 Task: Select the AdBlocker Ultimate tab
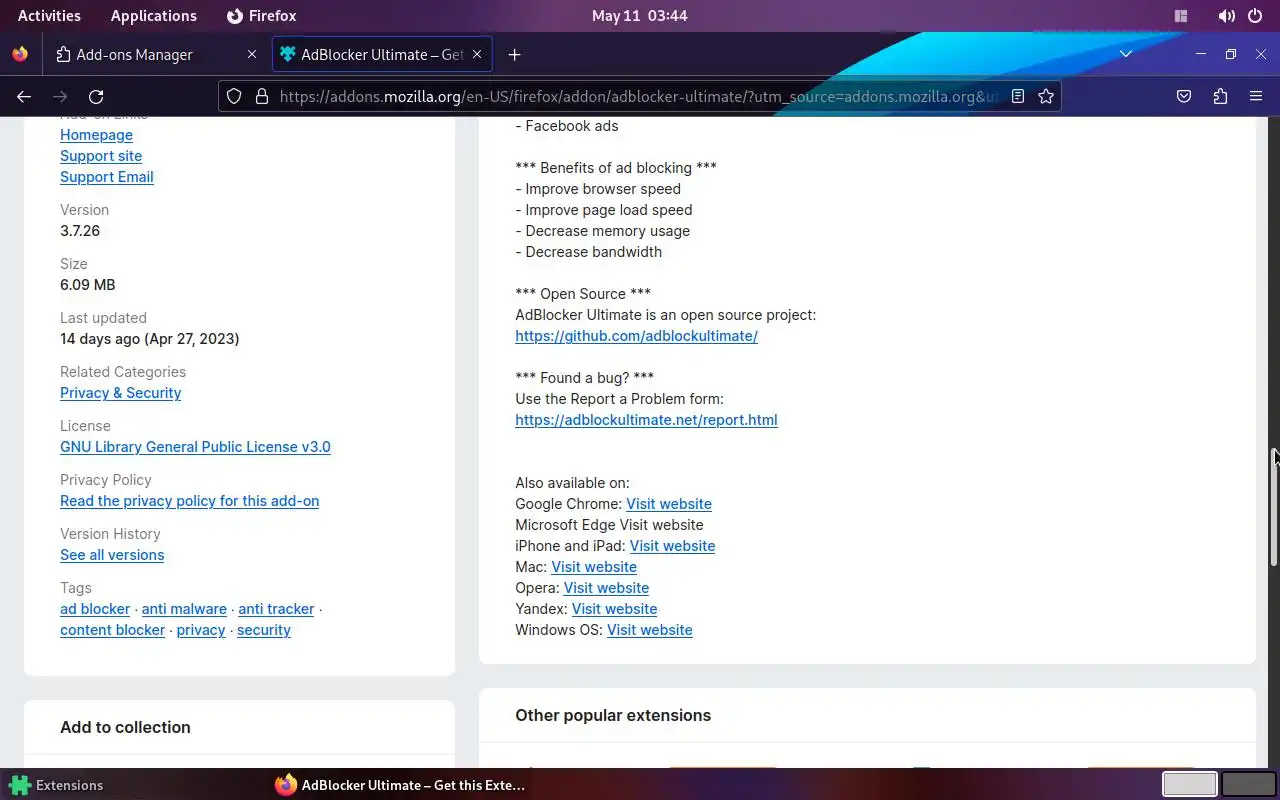tap(382, 54)
